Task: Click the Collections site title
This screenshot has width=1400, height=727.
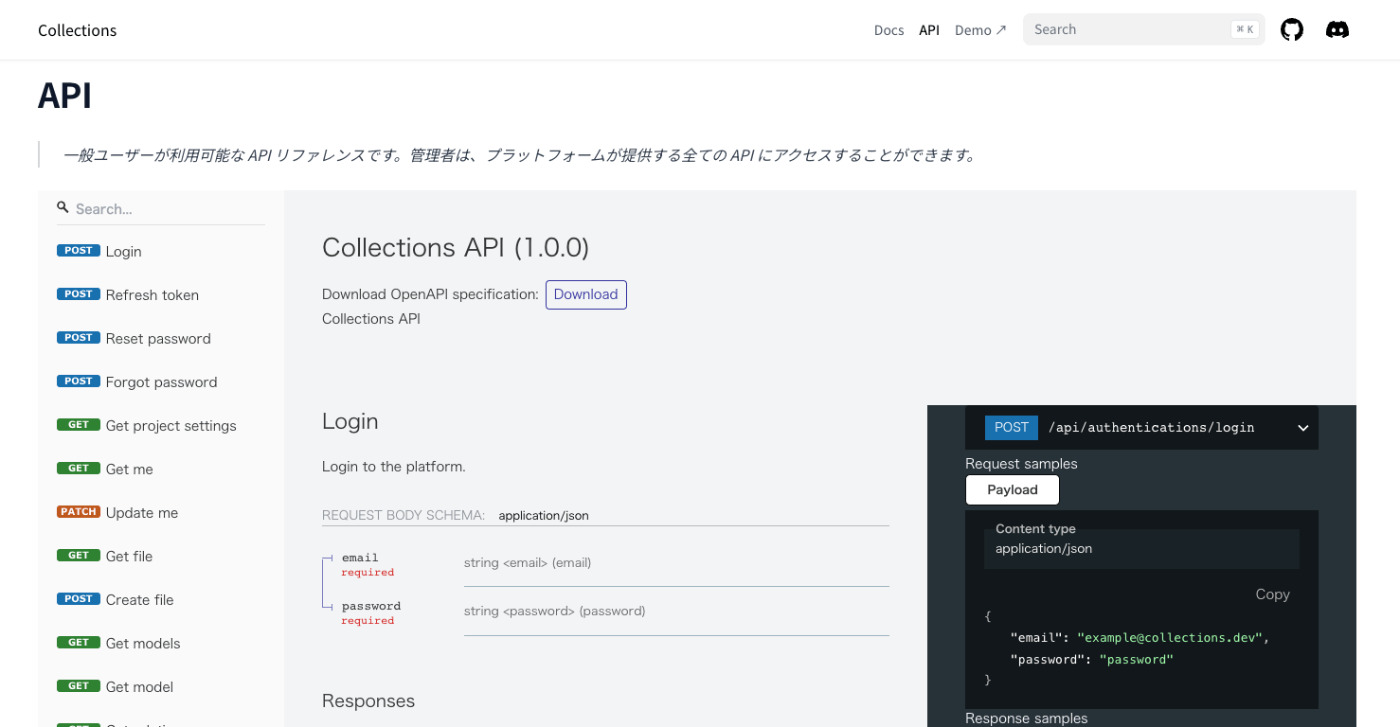Action: pos(77,30)
